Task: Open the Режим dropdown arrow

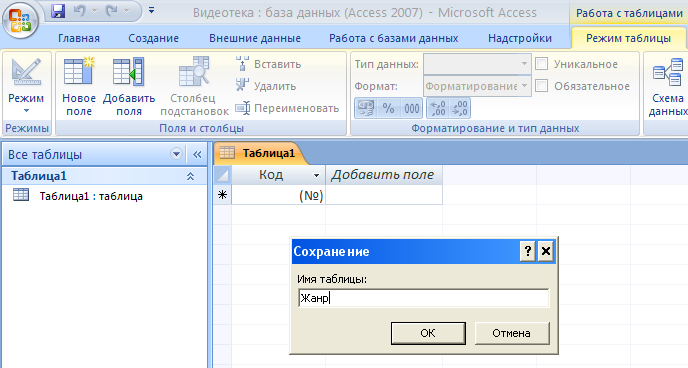Action: coord(26,111)
